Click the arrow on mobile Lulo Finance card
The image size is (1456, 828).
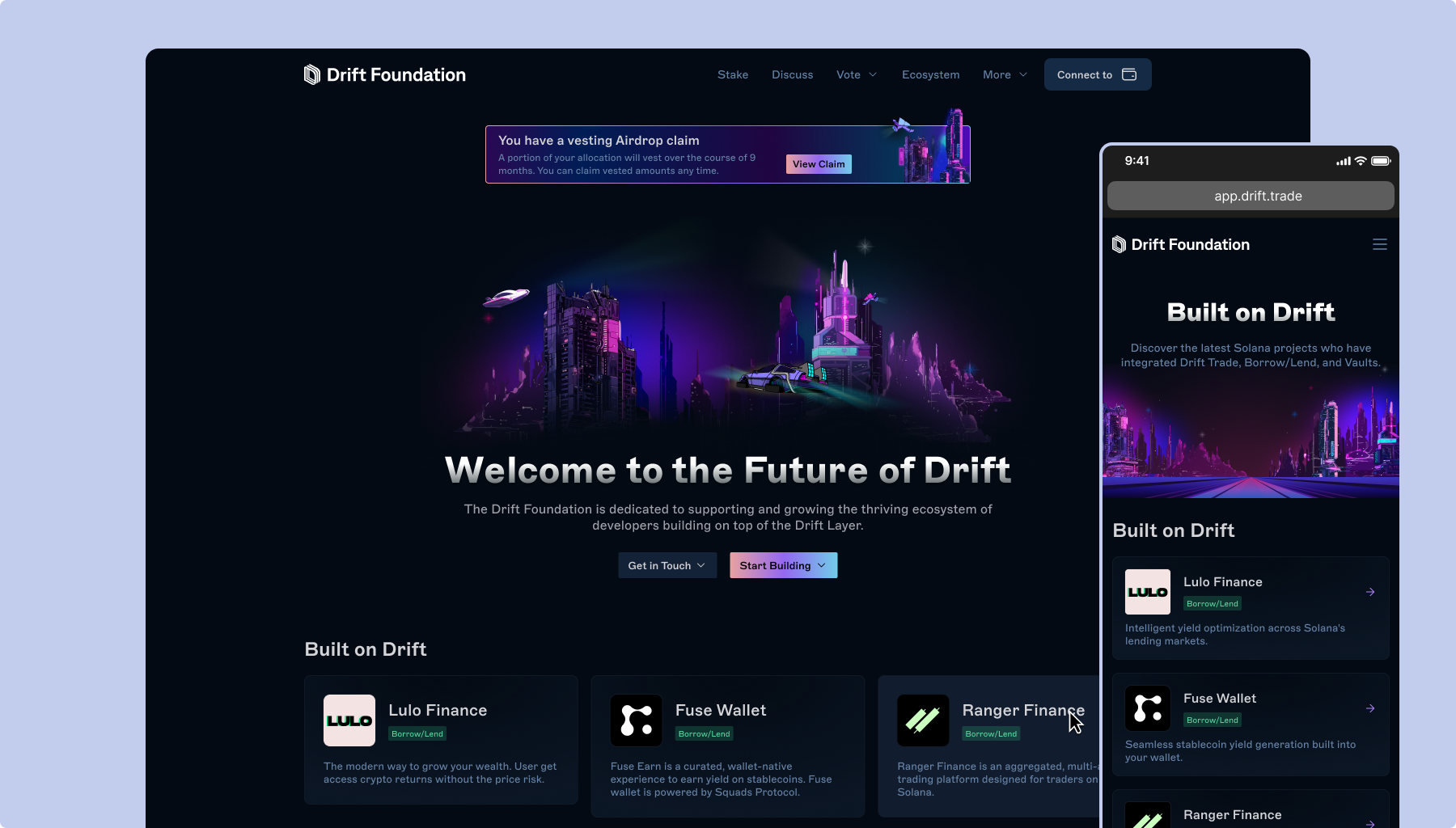click(1370, 592)
